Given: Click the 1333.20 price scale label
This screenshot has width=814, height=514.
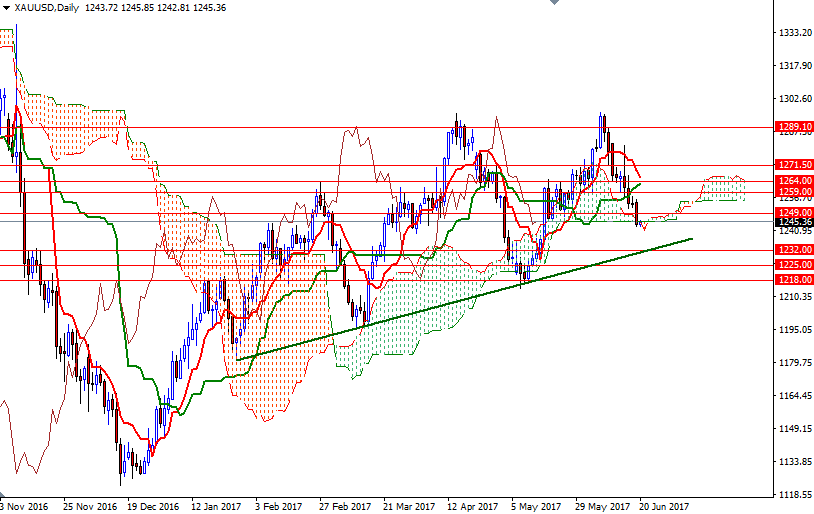Looking at the screenshot, I should click(x=796, y=33).
